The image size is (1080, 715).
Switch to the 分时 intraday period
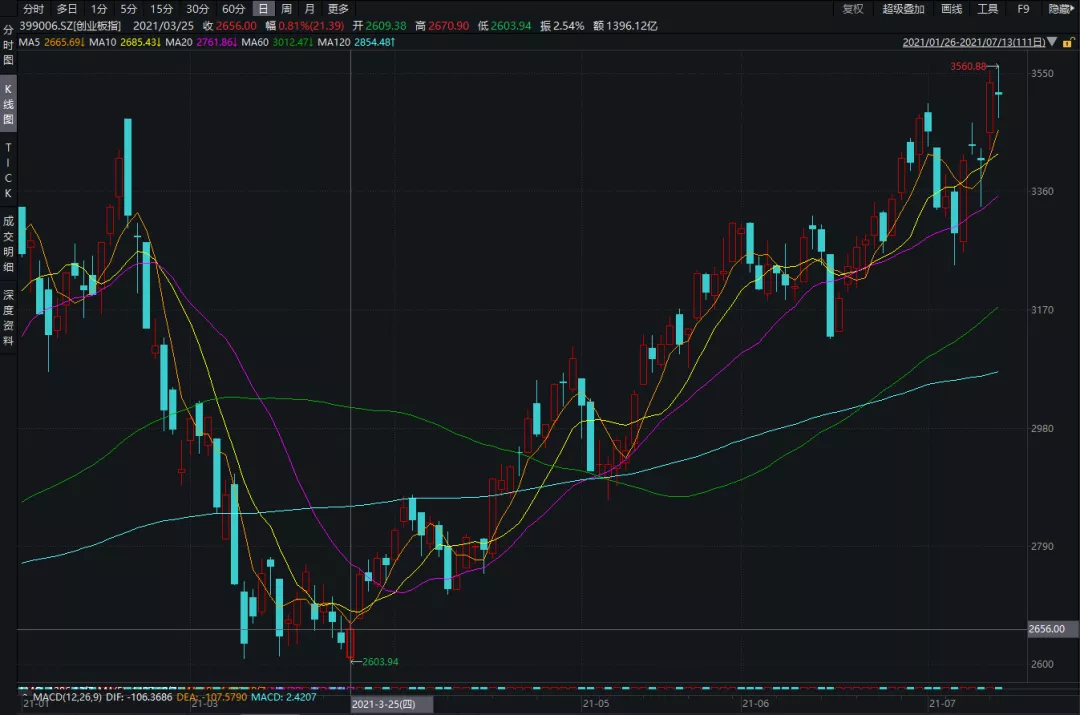click(x=34, y=9)
